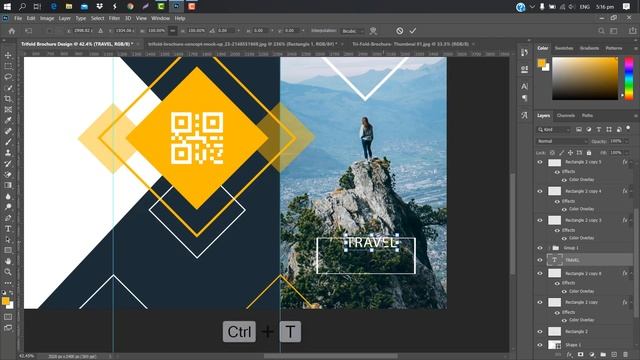Click the add layer mask icon
The width and height of the screenshot is (640, 360).
pyautogui.click(x=580, y=355)
